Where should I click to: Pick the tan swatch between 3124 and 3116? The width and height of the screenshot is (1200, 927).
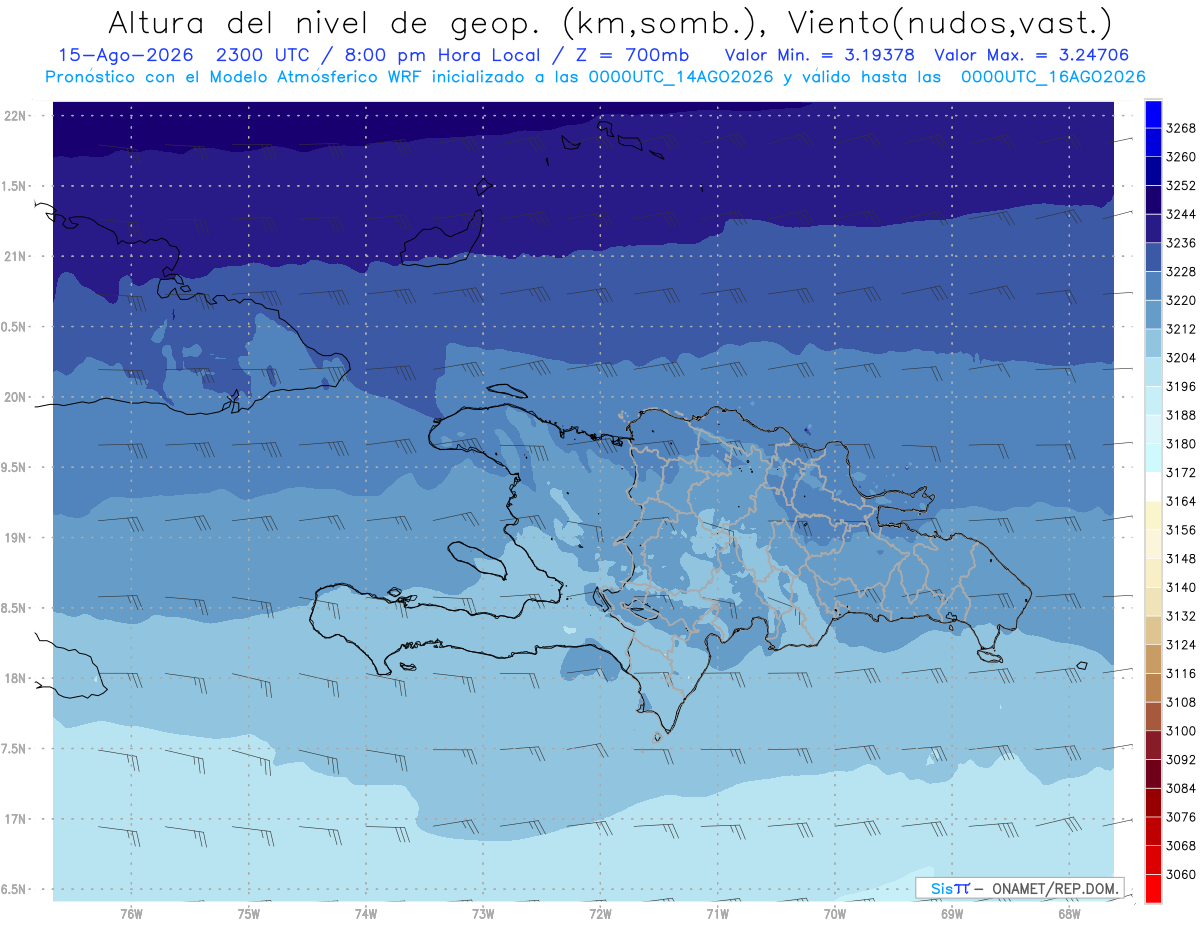1153,659
